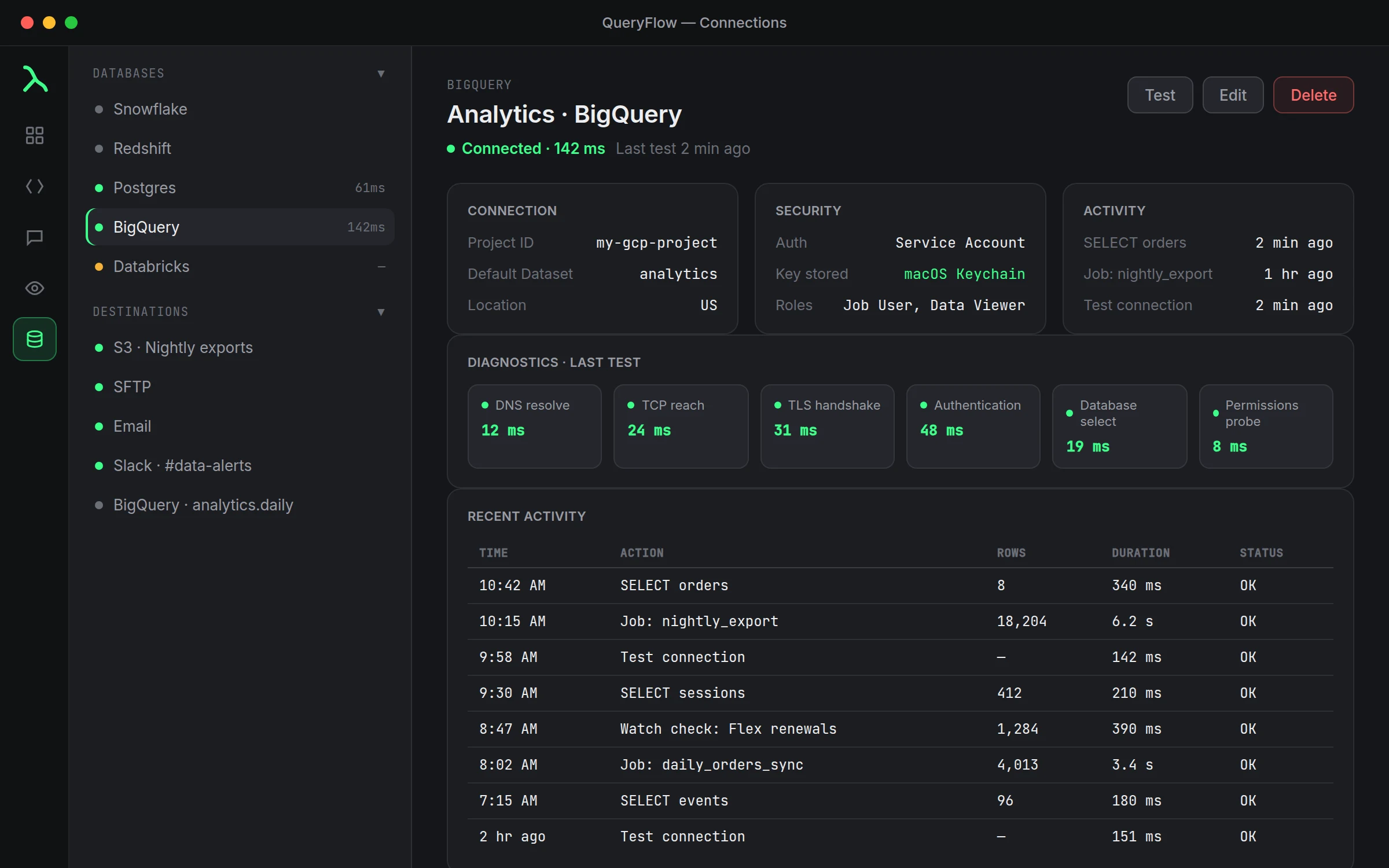Collapse the Databases section
1389x868 pixels.
coord(381,73)
